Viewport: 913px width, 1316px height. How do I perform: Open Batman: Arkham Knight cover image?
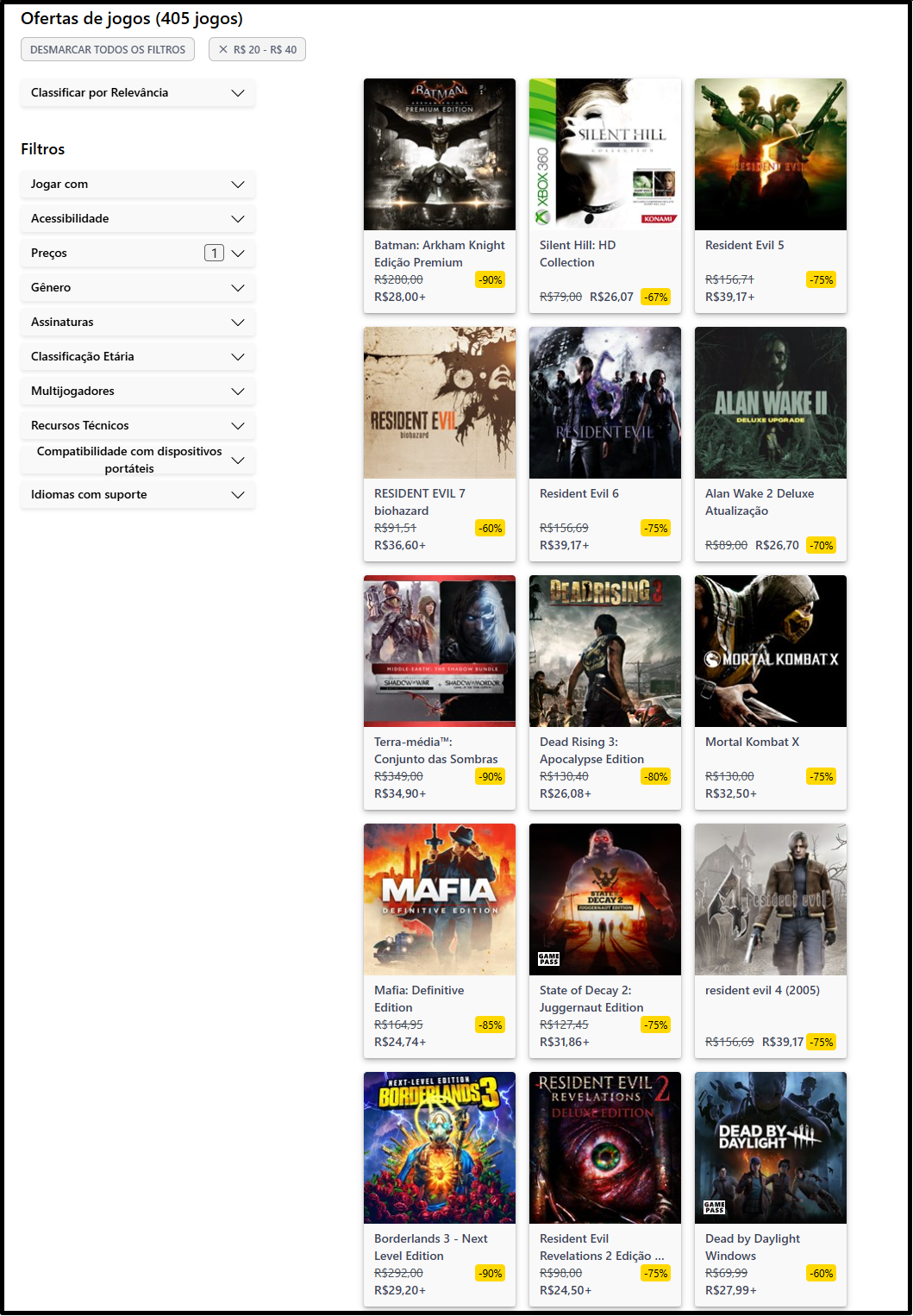point(440,154)
